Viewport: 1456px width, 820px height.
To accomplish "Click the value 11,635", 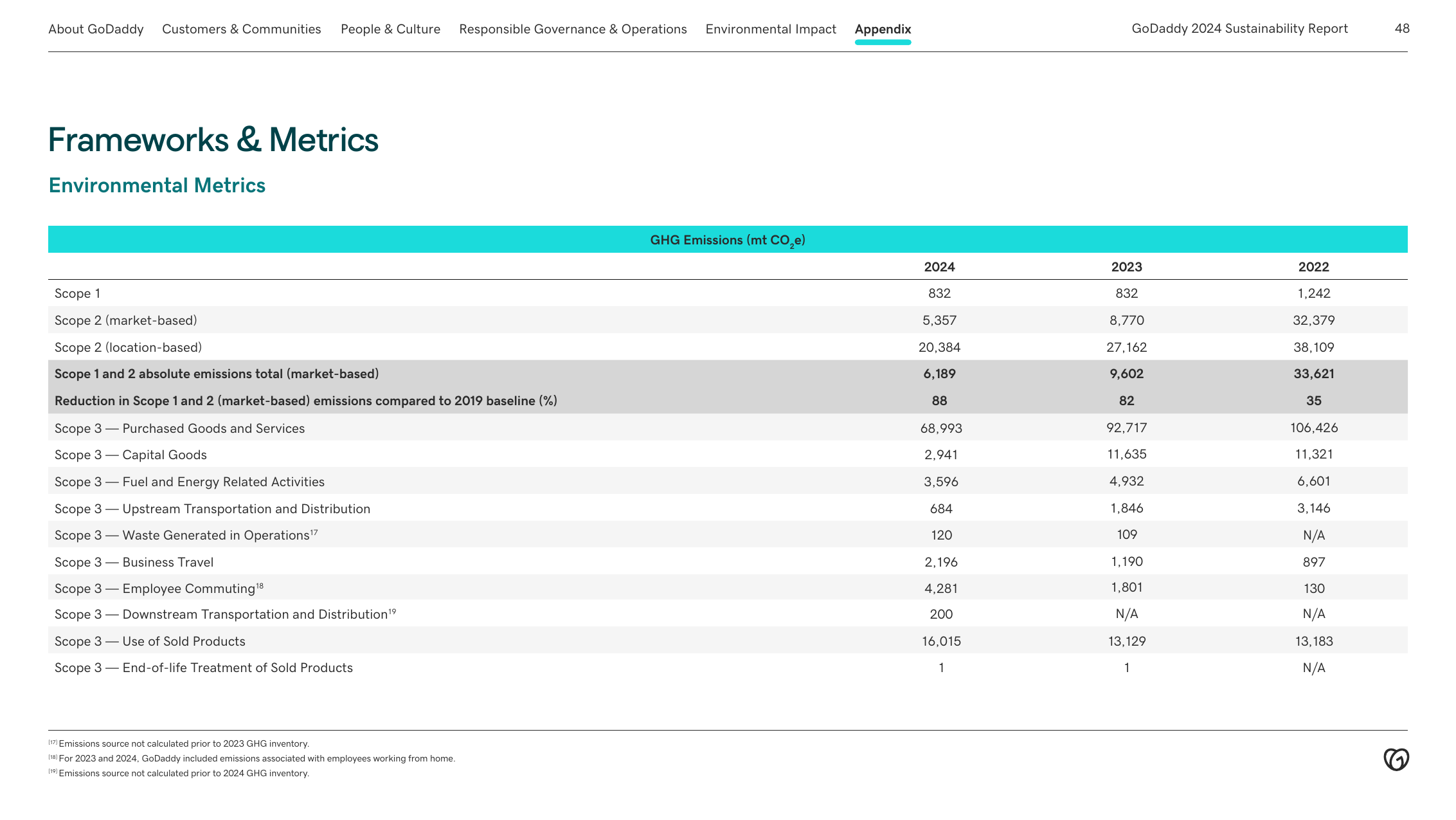I will tap(1126, 454).
